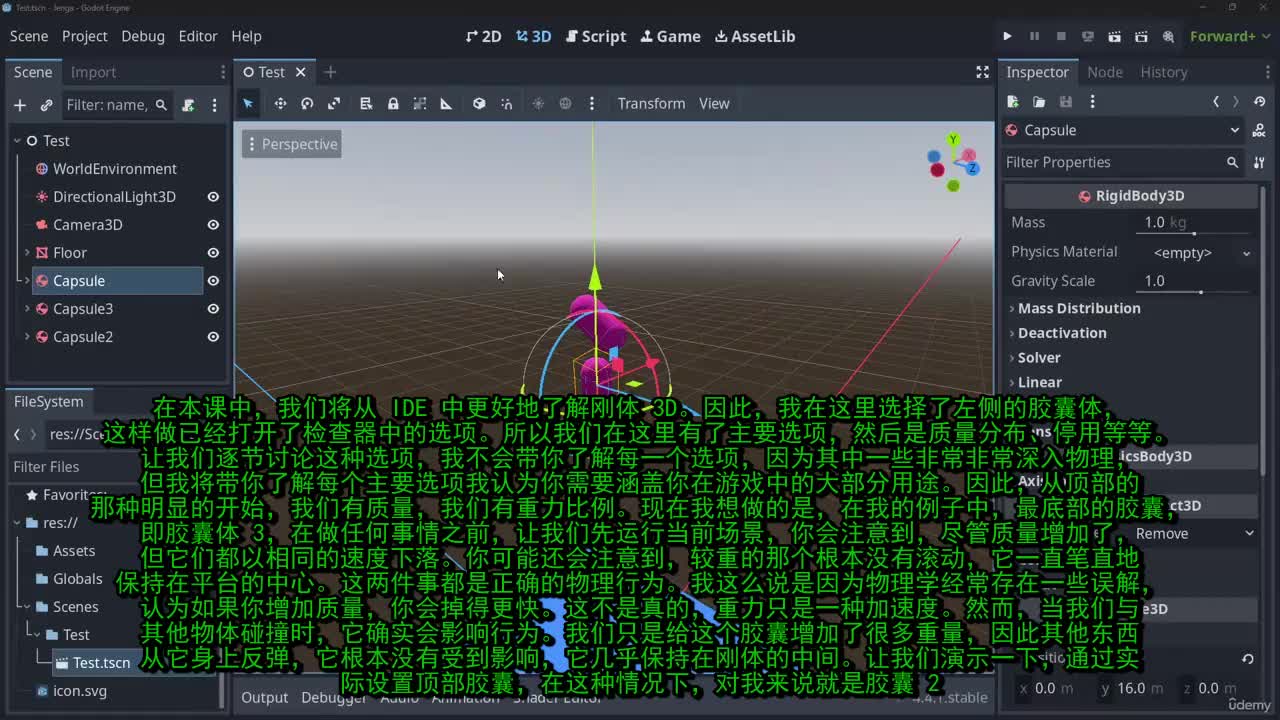
Task: Select the Select Mode arrow tool
Action: 248,103
